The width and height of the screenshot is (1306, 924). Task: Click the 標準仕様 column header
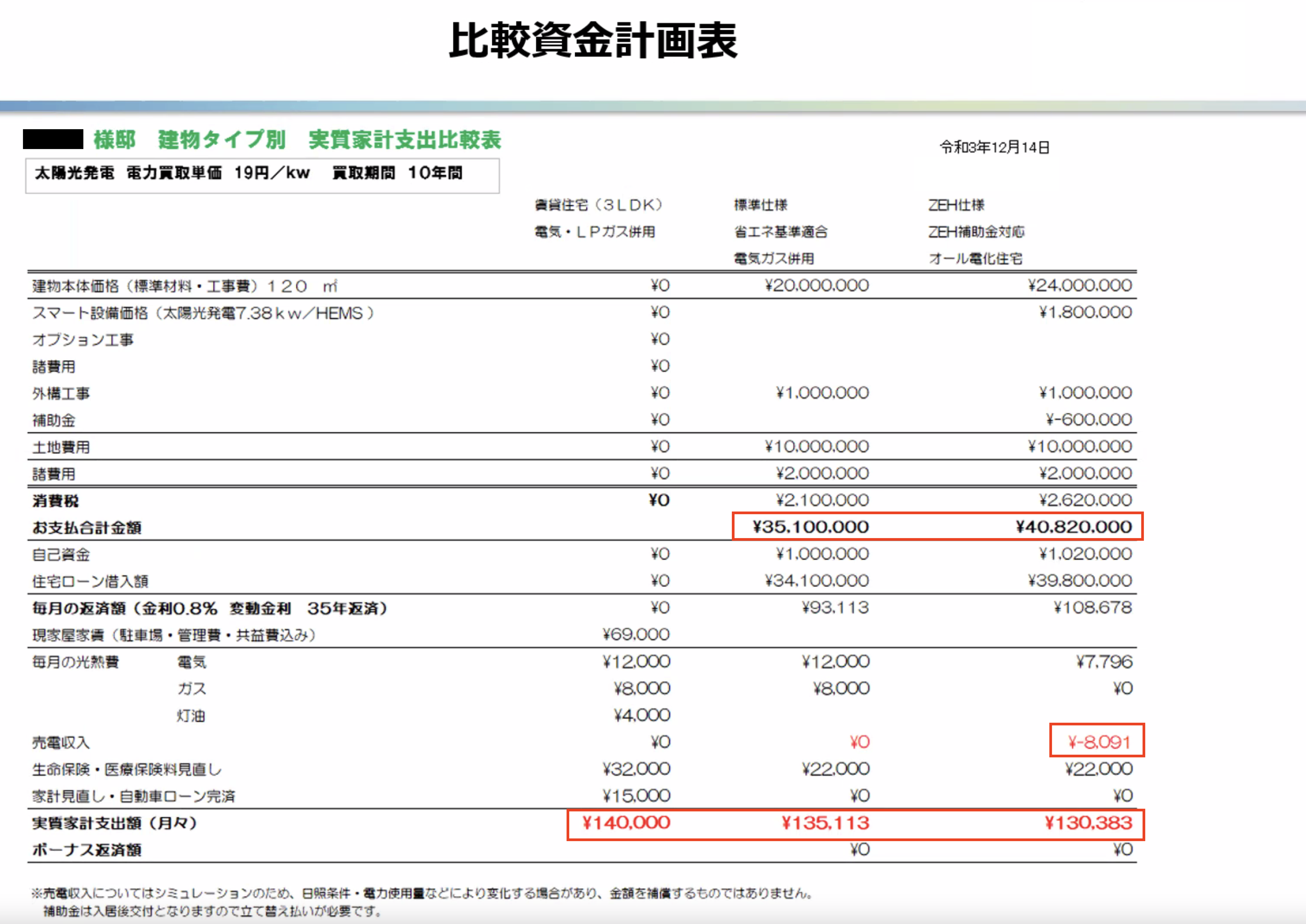(x=760, y=205)
